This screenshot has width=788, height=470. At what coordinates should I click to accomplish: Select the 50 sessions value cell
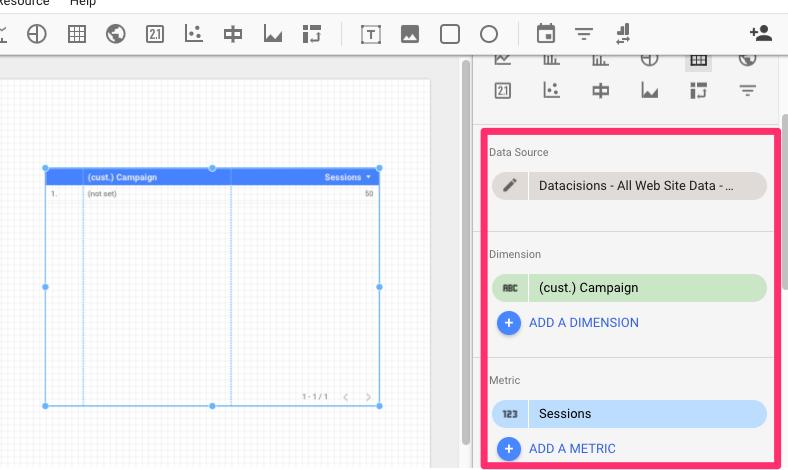(369, 194)
